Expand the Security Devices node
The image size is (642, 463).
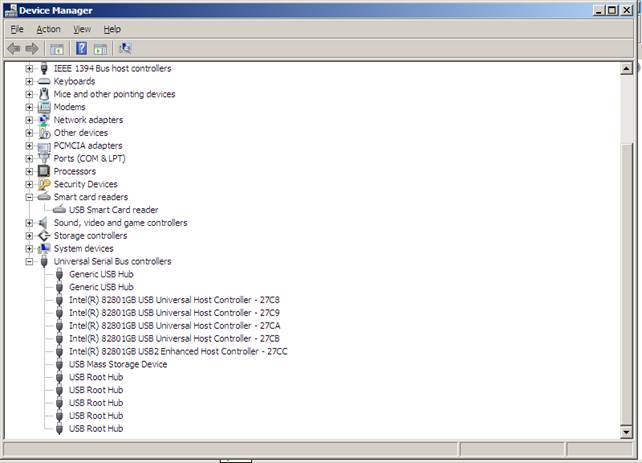[29, 184]
